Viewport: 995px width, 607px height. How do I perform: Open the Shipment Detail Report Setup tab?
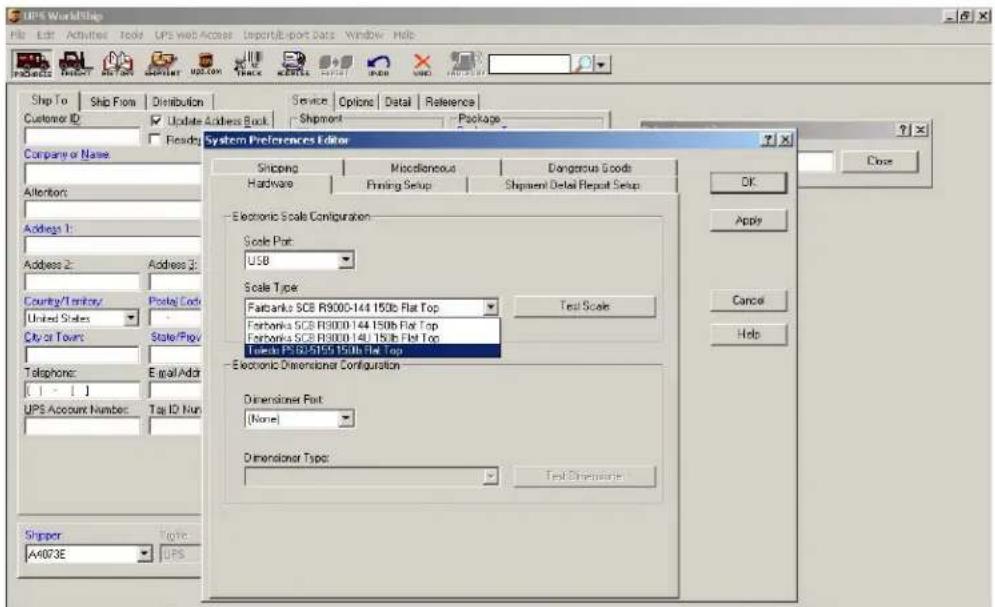(x=572, y=185)
